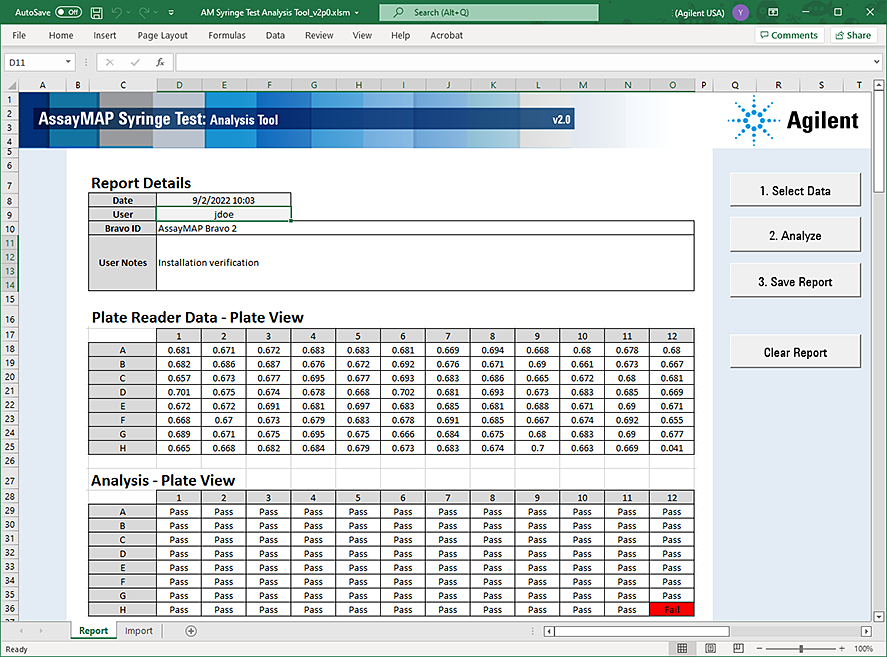Click the cancel (X) icon in formula bar

(x=110, y=62)
